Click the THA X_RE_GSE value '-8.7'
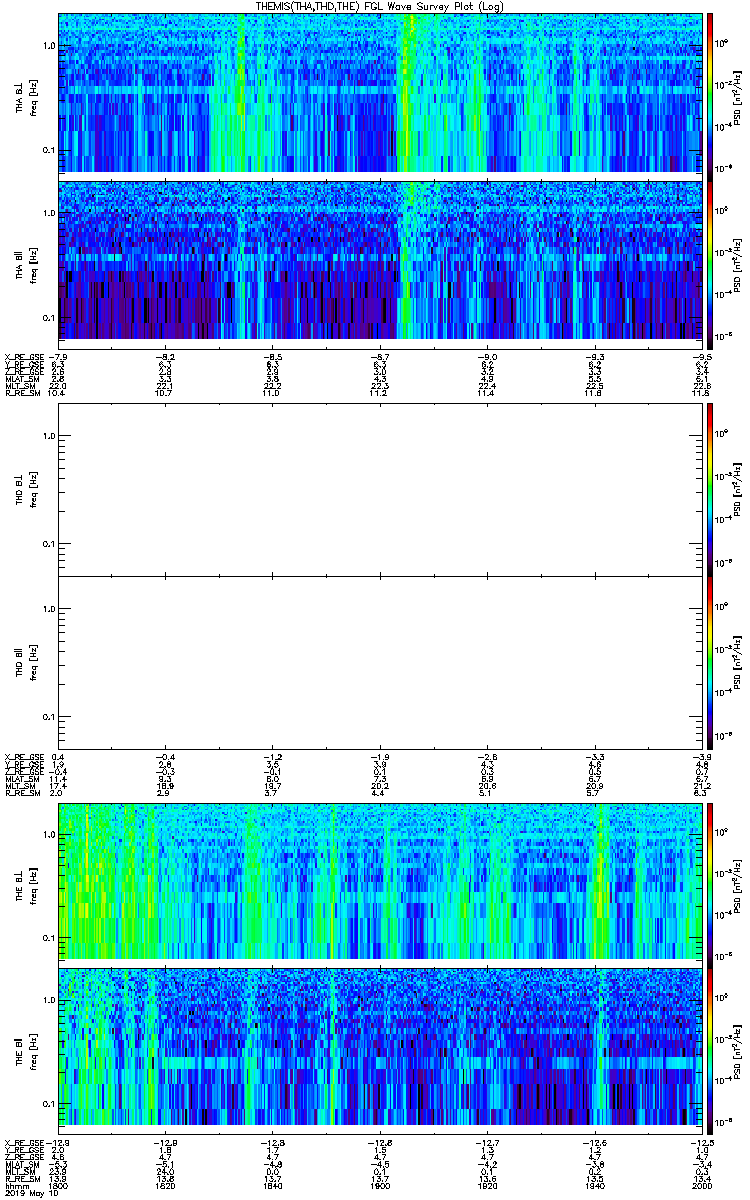 (x=380, y=356)
